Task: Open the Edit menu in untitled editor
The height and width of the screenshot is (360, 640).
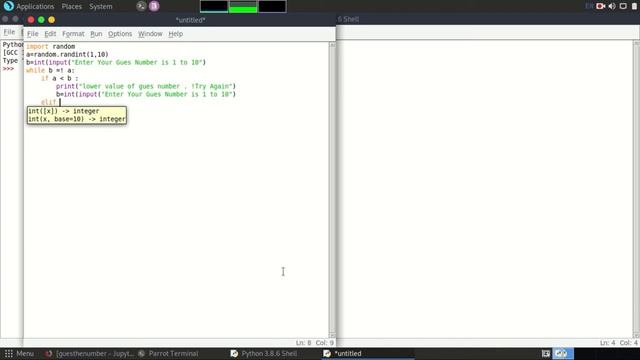Action: (50, 34)
